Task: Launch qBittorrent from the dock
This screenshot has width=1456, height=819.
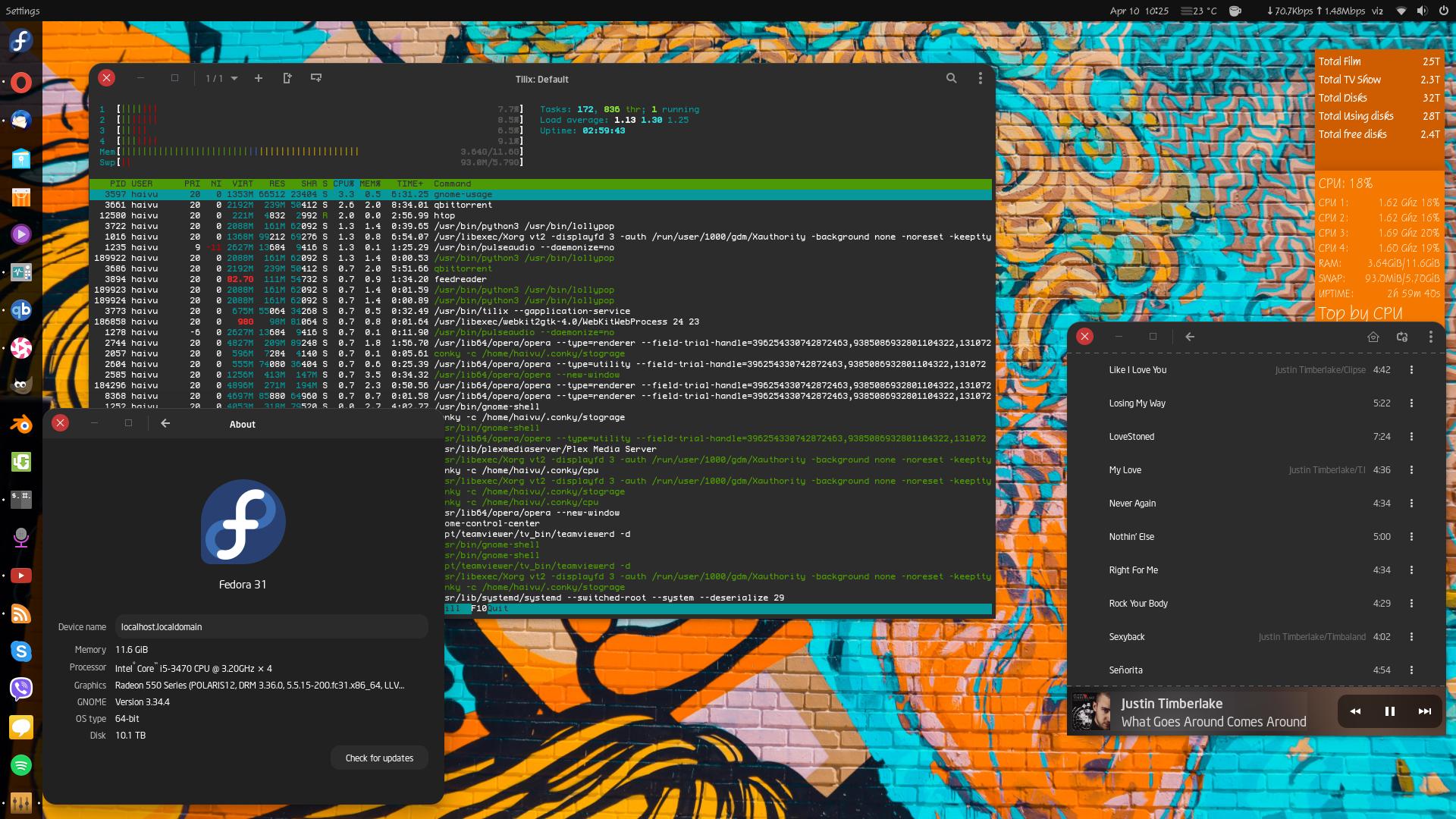Action: [21, 310]
